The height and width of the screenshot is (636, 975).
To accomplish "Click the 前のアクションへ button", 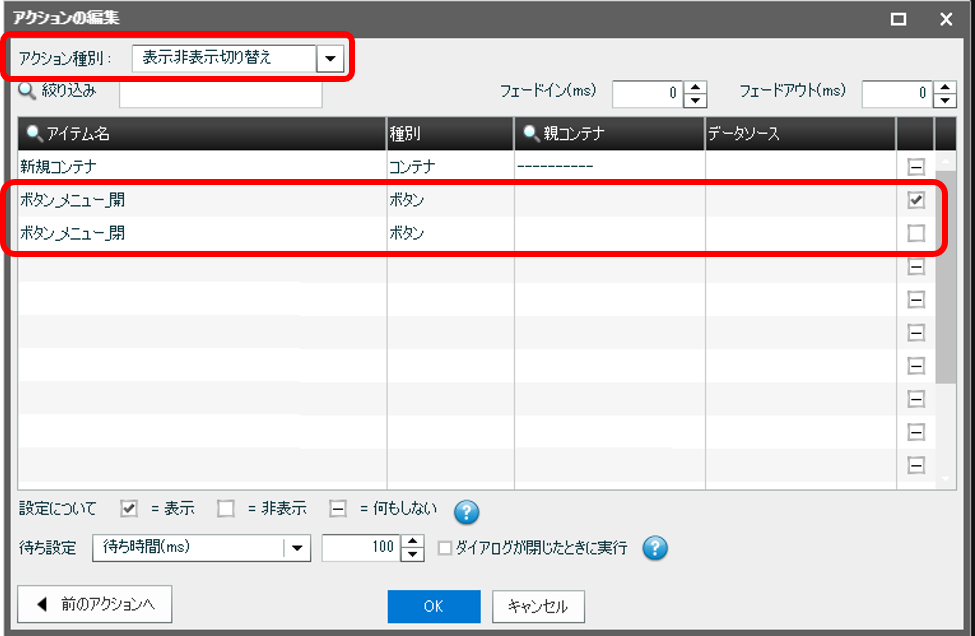I will (94, 604).
